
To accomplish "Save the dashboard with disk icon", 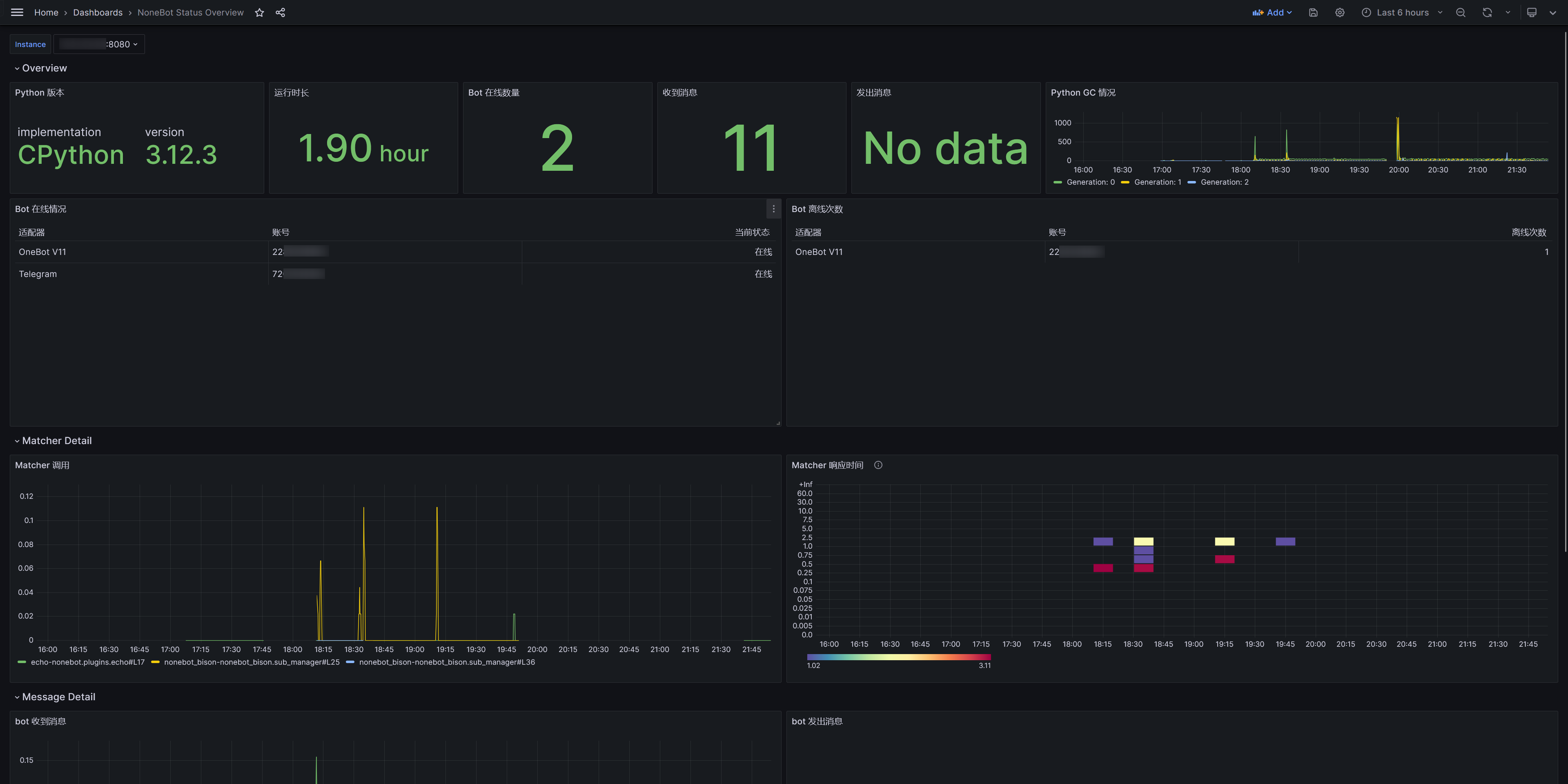I will [1313, 12].
